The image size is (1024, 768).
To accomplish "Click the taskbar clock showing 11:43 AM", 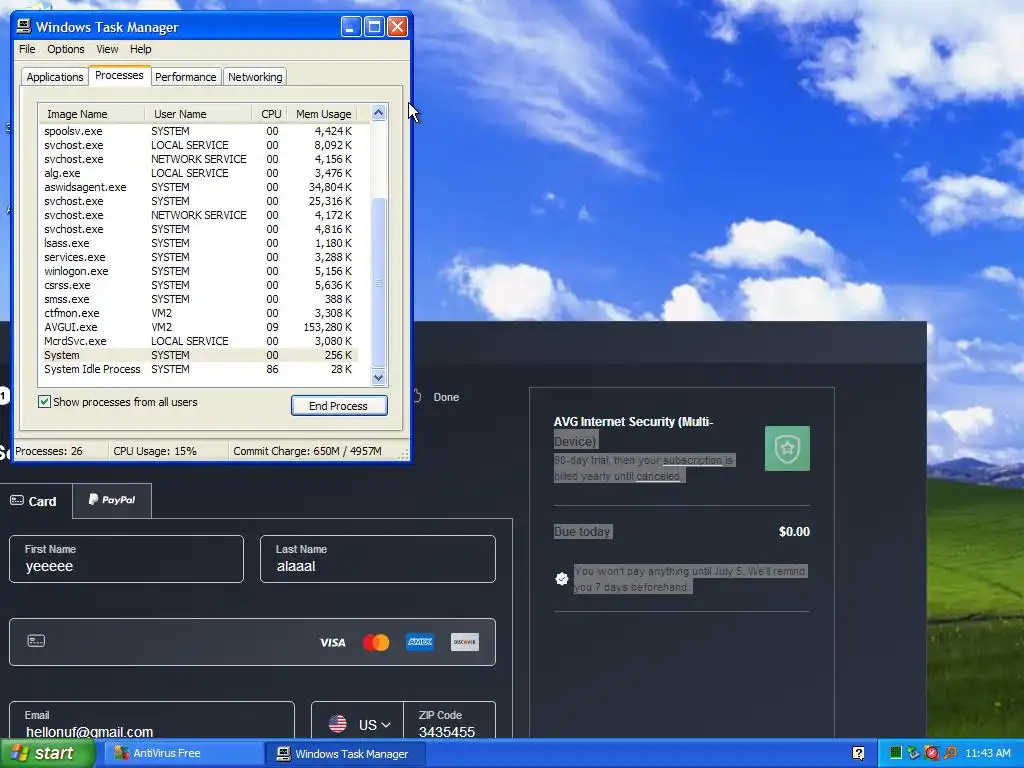I will coord(987,753).
